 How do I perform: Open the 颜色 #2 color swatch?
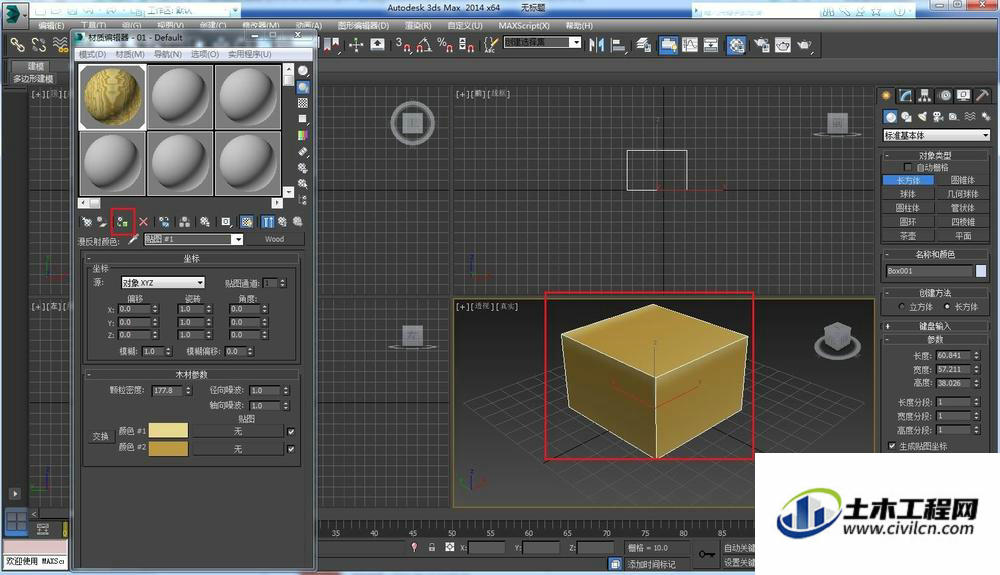click(x=168, y=448)
